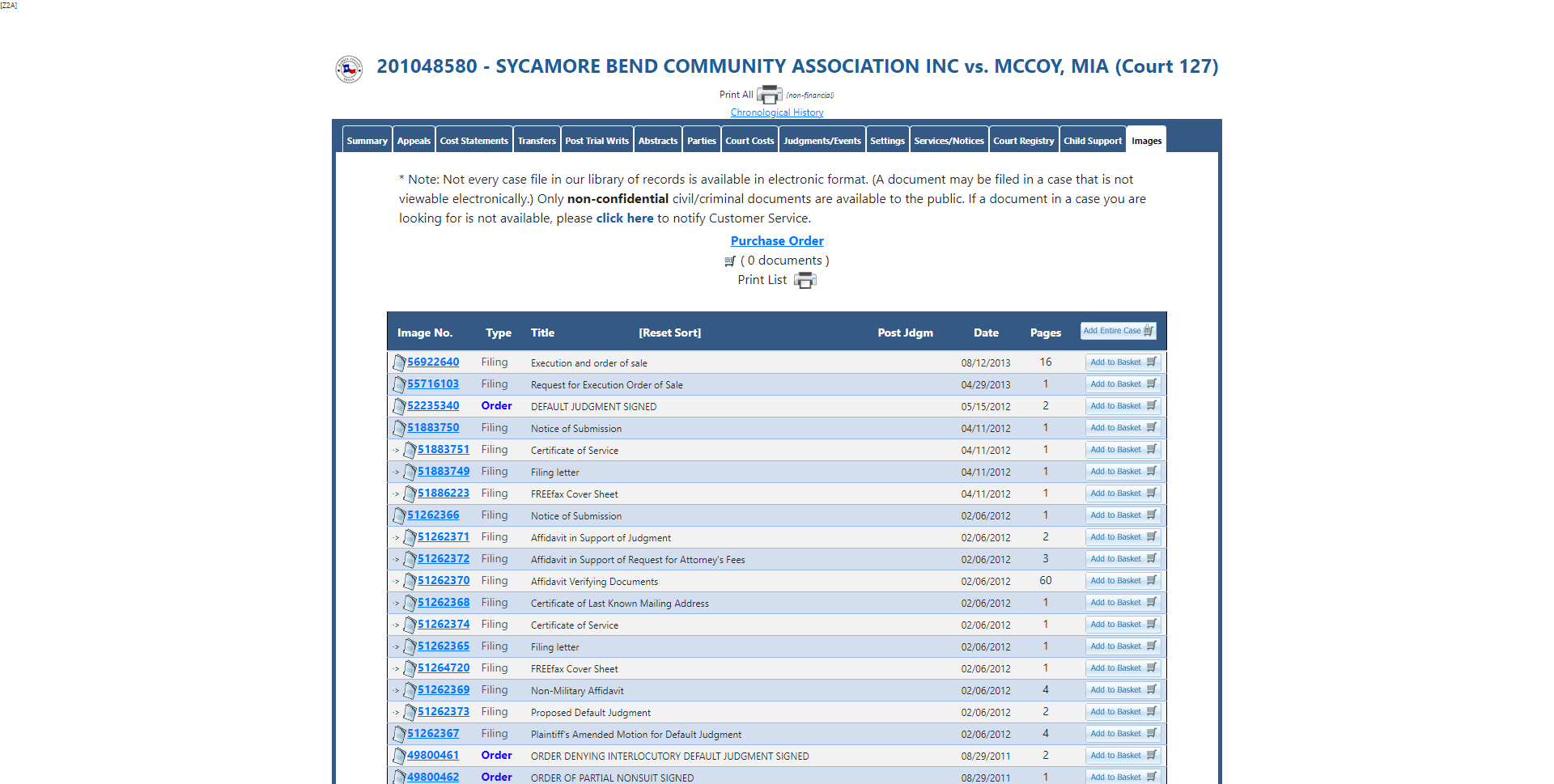Click the document icon for image 51883751
This screenshot has width=1554, height=784.
(410, 450)
